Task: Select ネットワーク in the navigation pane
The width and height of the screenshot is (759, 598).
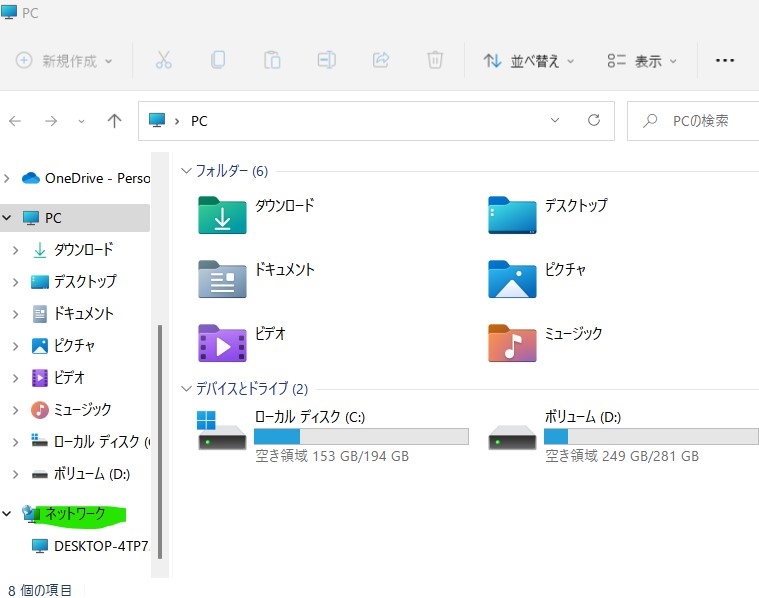Action: click(74, 514)
